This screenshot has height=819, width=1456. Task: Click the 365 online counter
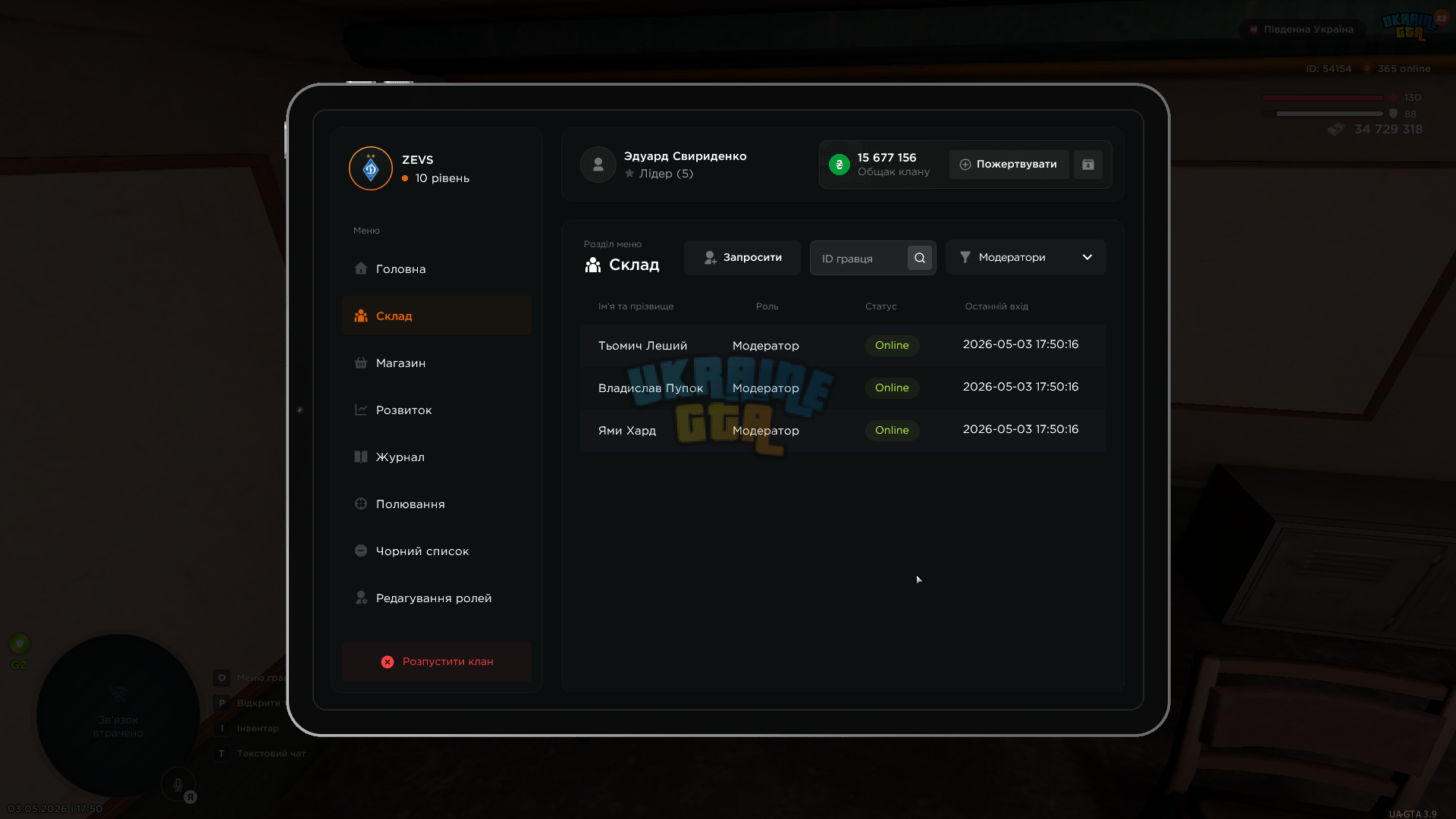(x=1404, y=69)
